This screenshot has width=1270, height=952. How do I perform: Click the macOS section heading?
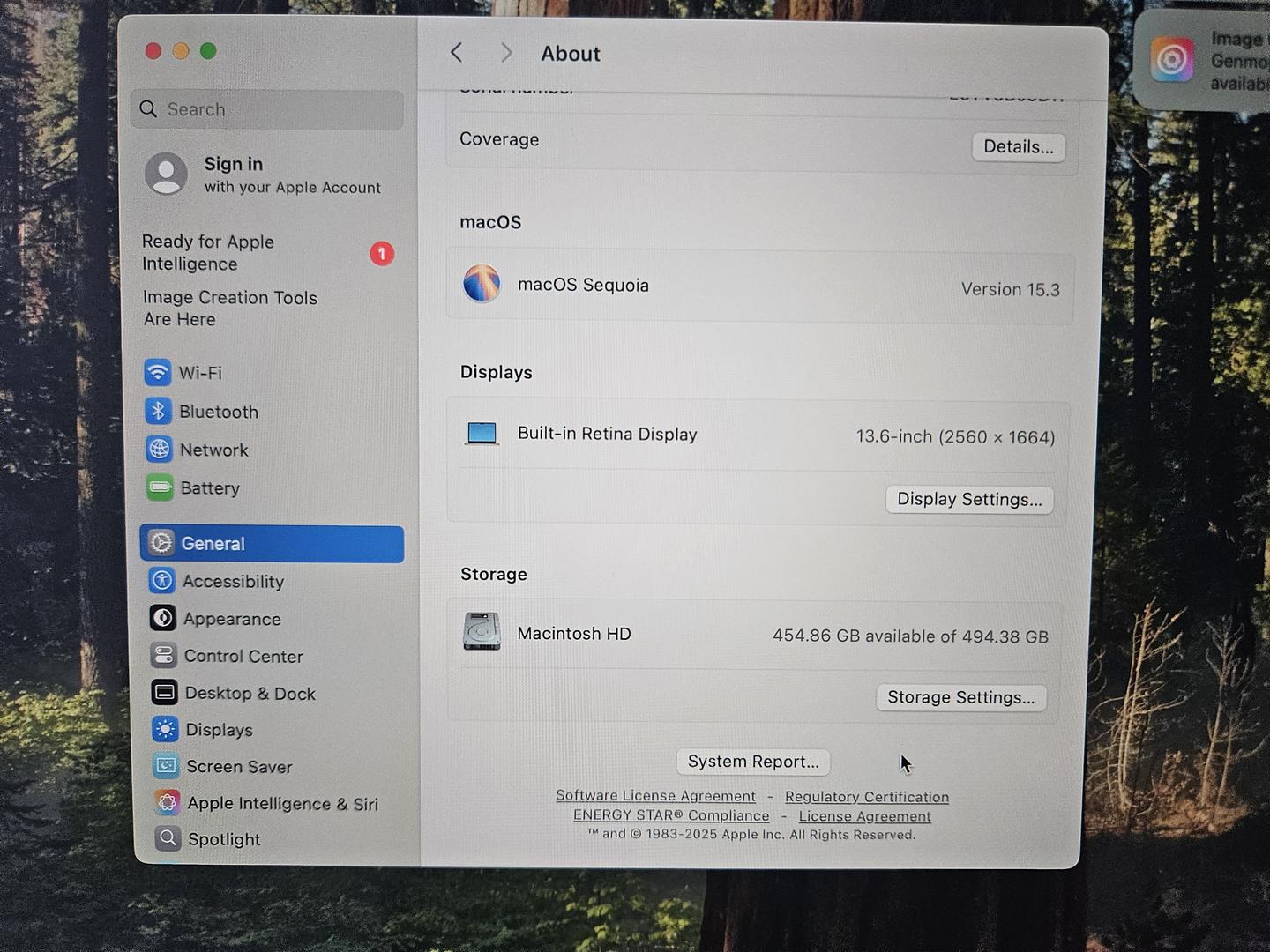[x=490, y=222]
